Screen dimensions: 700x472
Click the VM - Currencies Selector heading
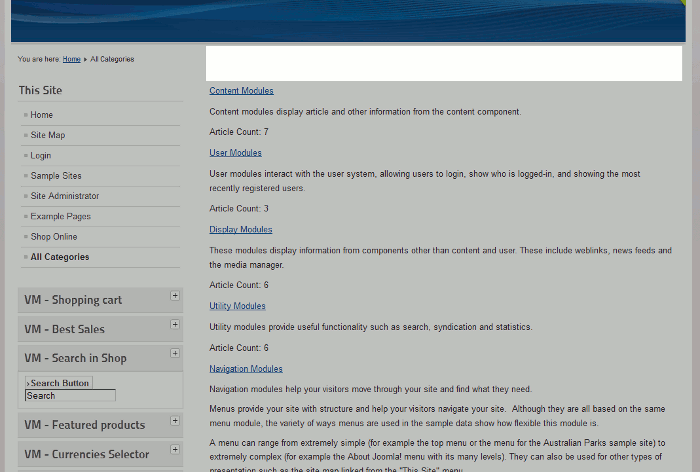point(87,454)
